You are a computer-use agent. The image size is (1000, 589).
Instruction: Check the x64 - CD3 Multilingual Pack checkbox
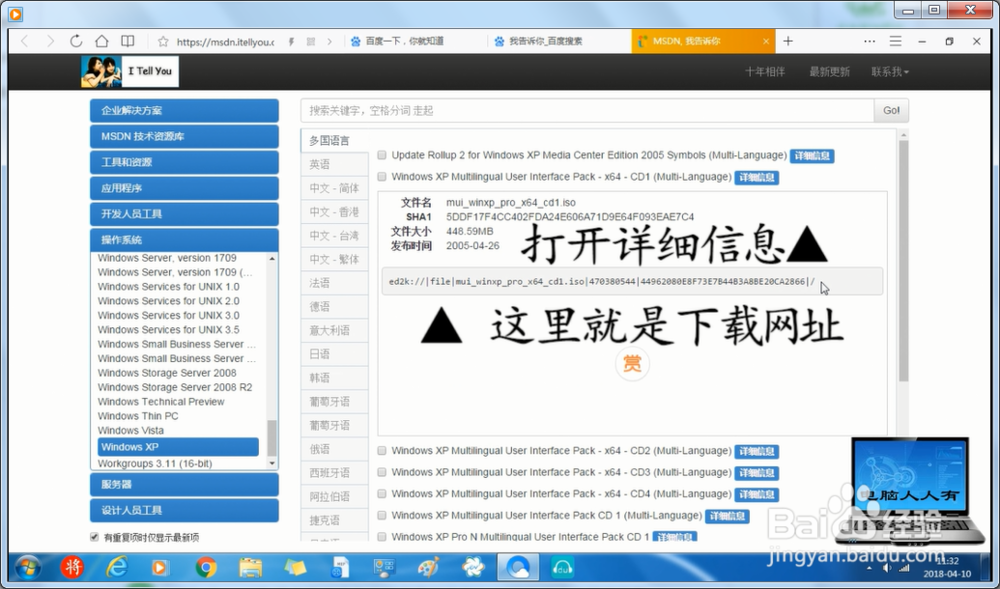[381, 472]
